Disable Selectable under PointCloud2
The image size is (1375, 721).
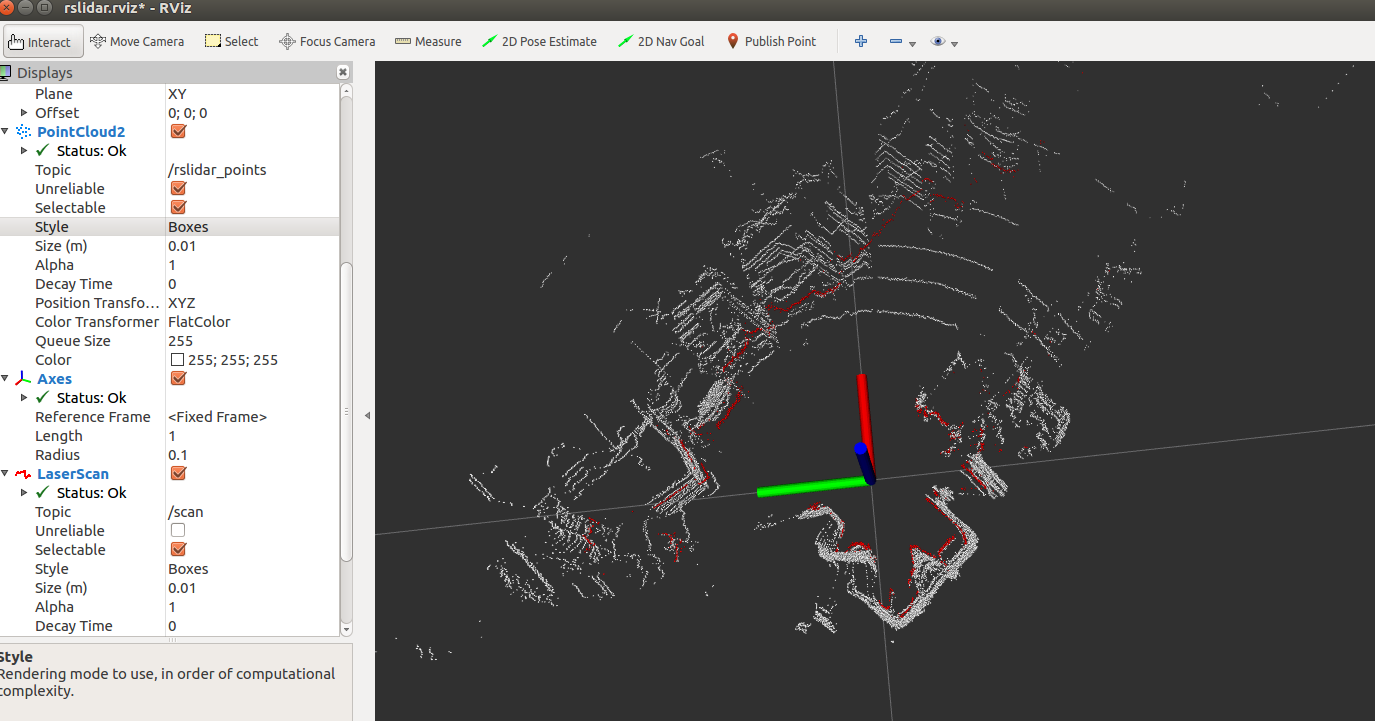(x=178, y=207)
